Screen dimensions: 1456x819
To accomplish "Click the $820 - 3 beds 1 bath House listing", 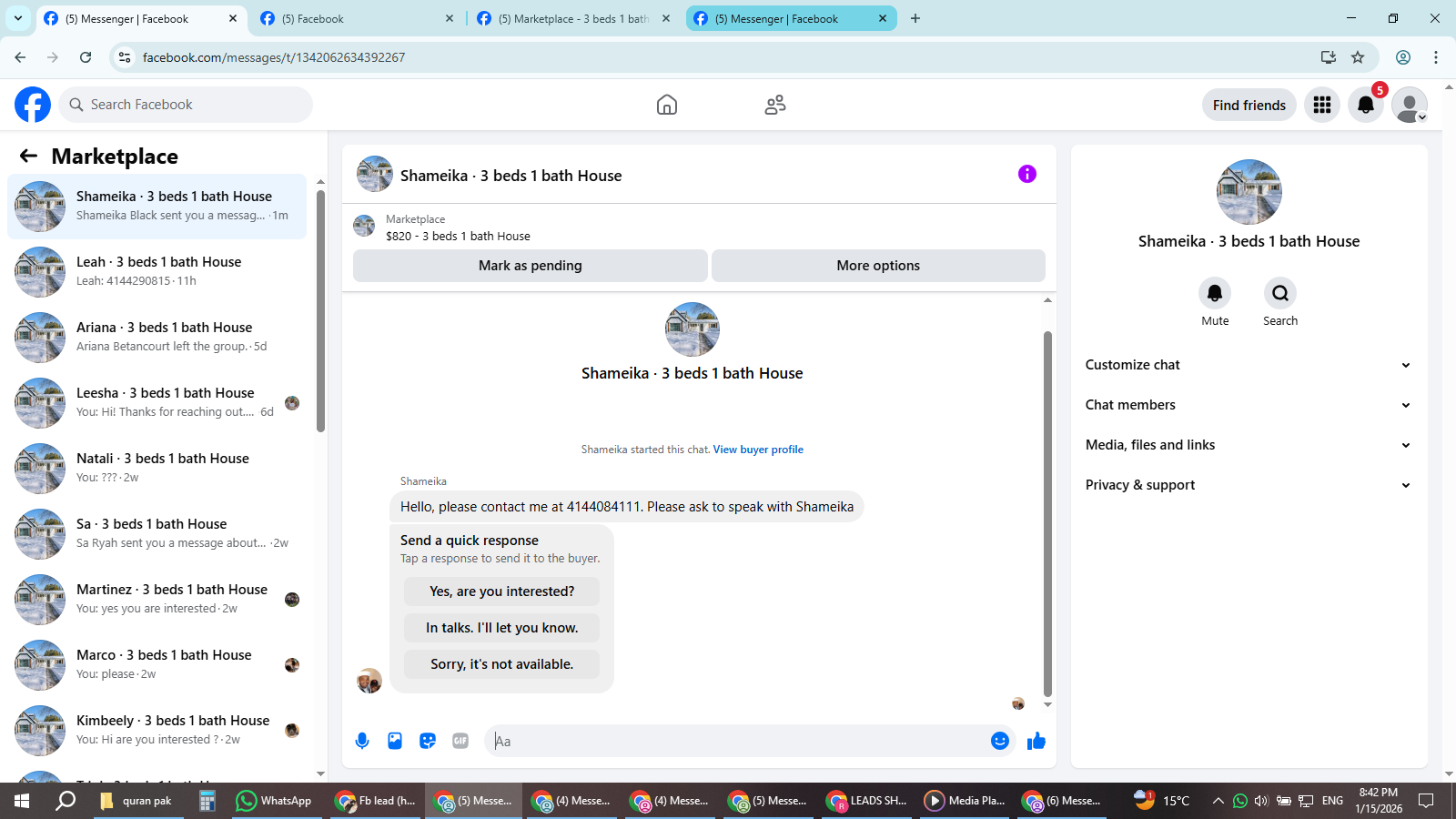I will (458, 236).
